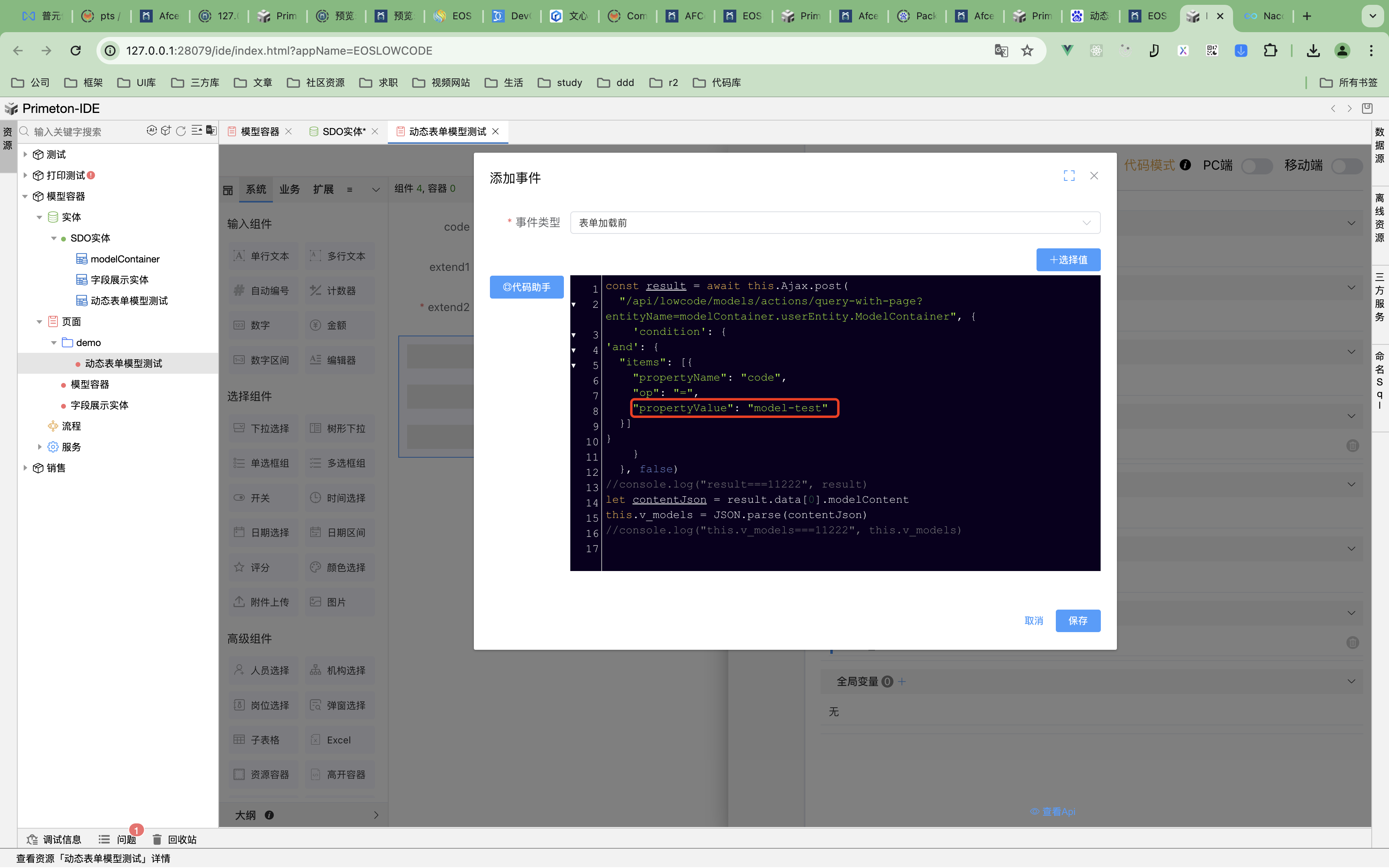This screenshot has width=1389, height=868.
Task: Click the AI assistant icon in resource toolbar
Action: pyautogui.click(x=152, y=131)
